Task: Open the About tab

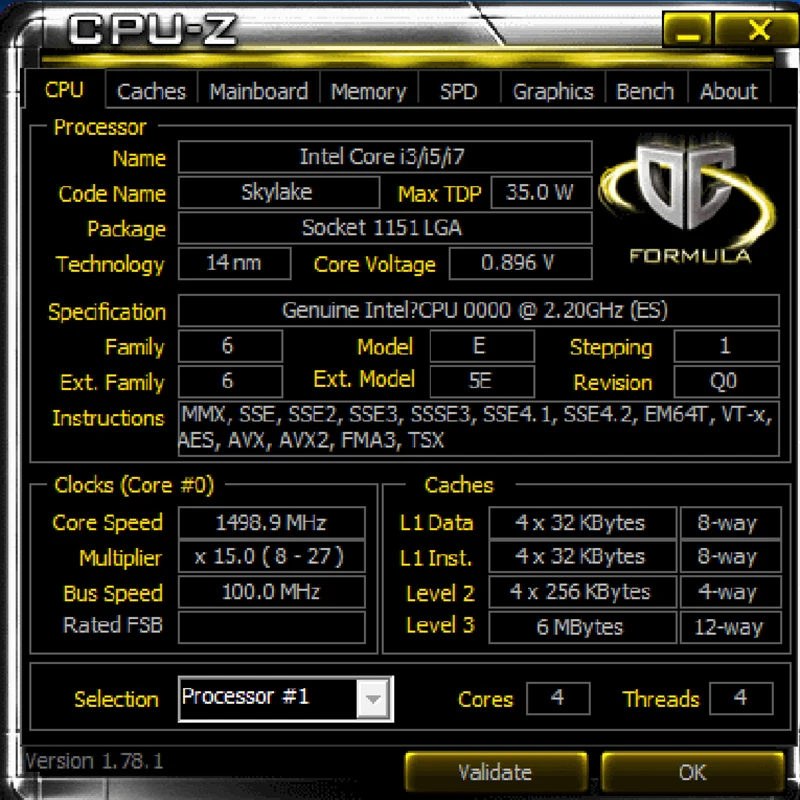Action: pos(729,91)
